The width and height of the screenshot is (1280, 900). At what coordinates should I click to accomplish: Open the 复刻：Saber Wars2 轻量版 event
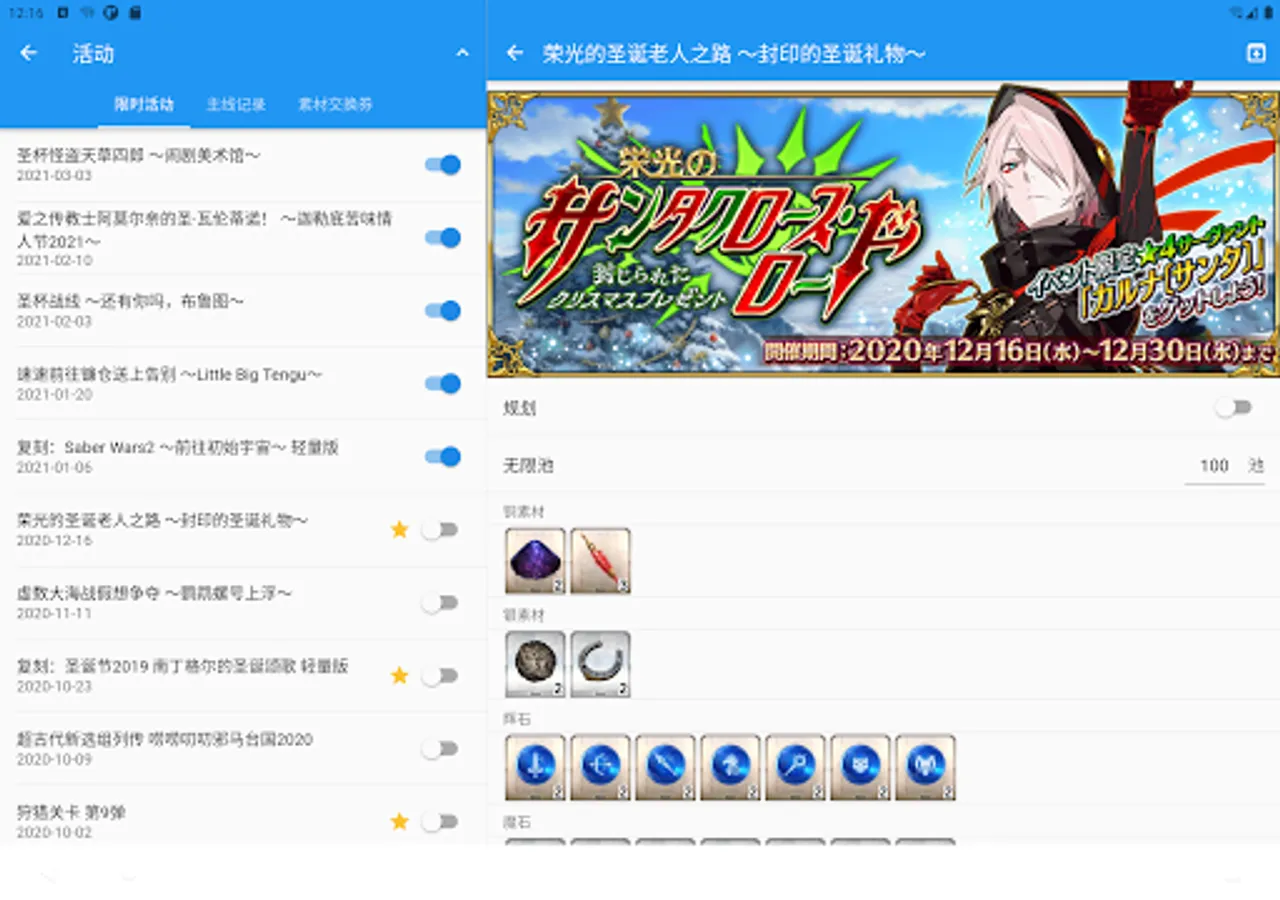point(243,457)
